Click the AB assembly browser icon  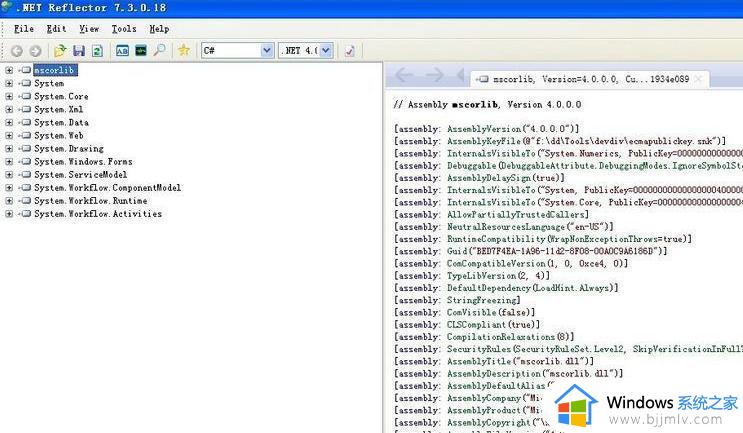point(122,50)
